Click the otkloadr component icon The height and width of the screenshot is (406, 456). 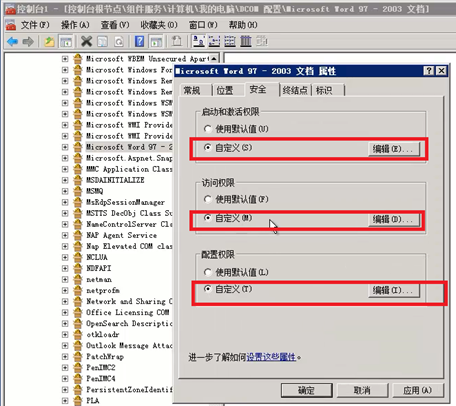pyautogui.click(x=77, y=334)
